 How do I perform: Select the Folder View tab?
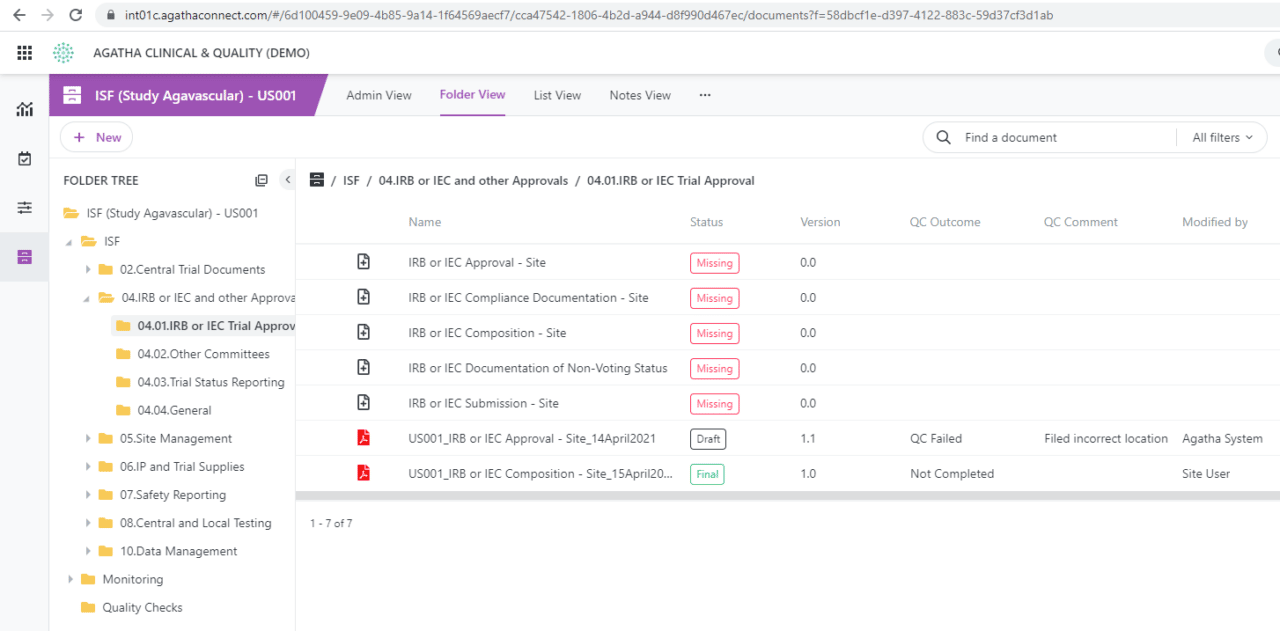click(x=472, y=95)
